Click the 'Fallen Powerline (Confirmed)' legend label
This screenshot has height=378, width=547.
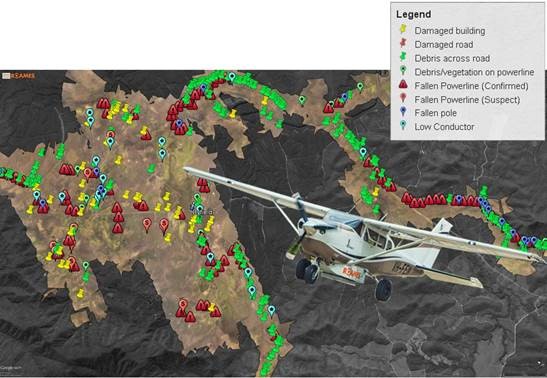coord(471,86)
